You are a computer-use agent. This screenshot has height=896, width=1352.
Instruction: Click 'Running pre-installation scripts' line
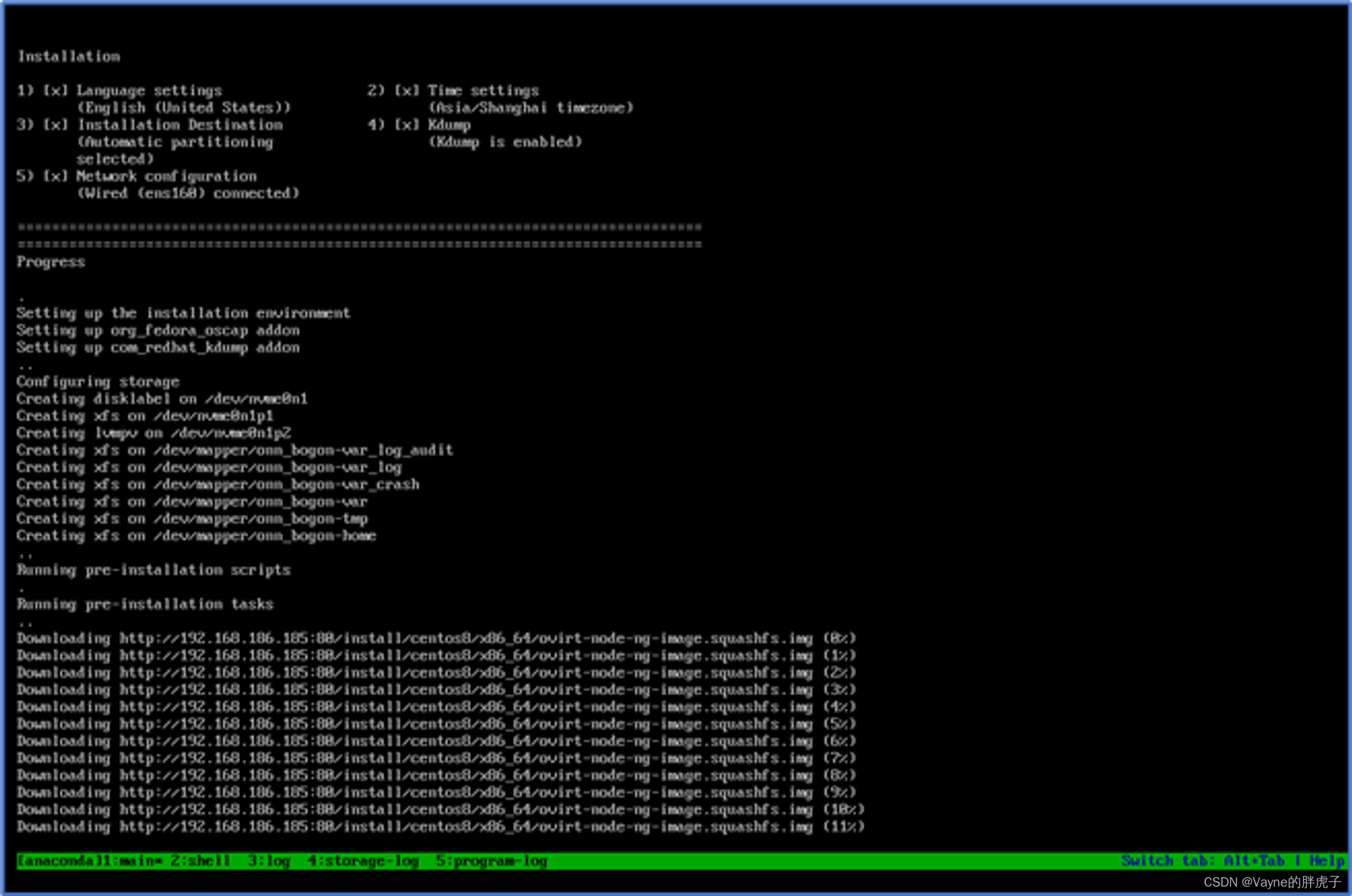click(x=154, y=570)
